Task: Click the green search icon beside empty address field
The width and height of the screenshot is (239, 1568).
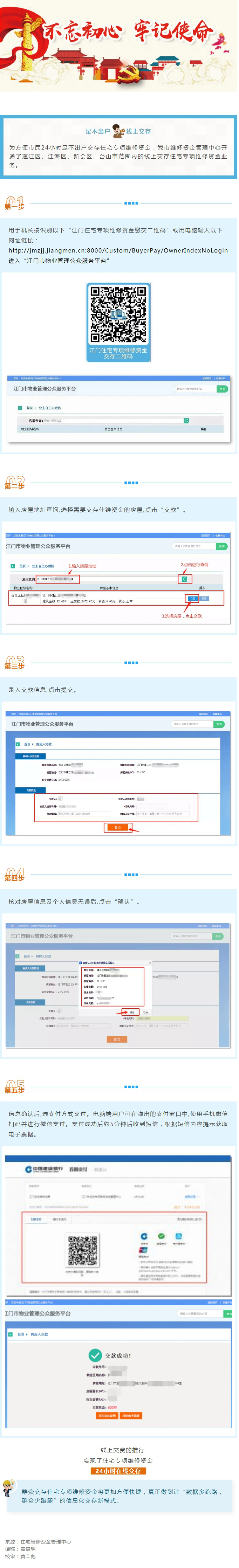Action: point(186,421)
